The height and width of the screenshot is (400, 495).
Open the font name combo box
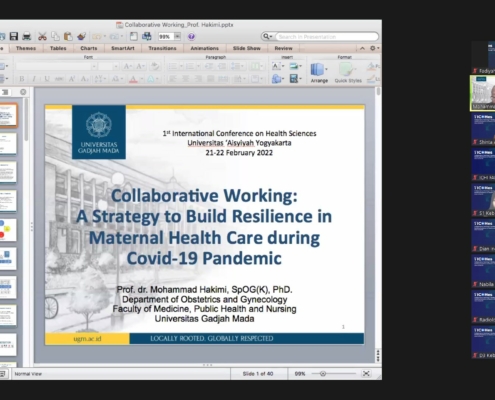click(56, 67)
